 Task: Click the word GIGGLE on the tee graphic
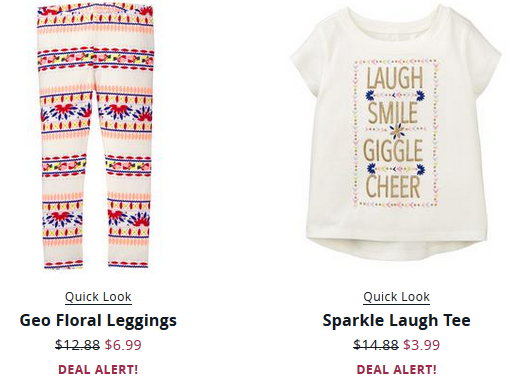393,151
